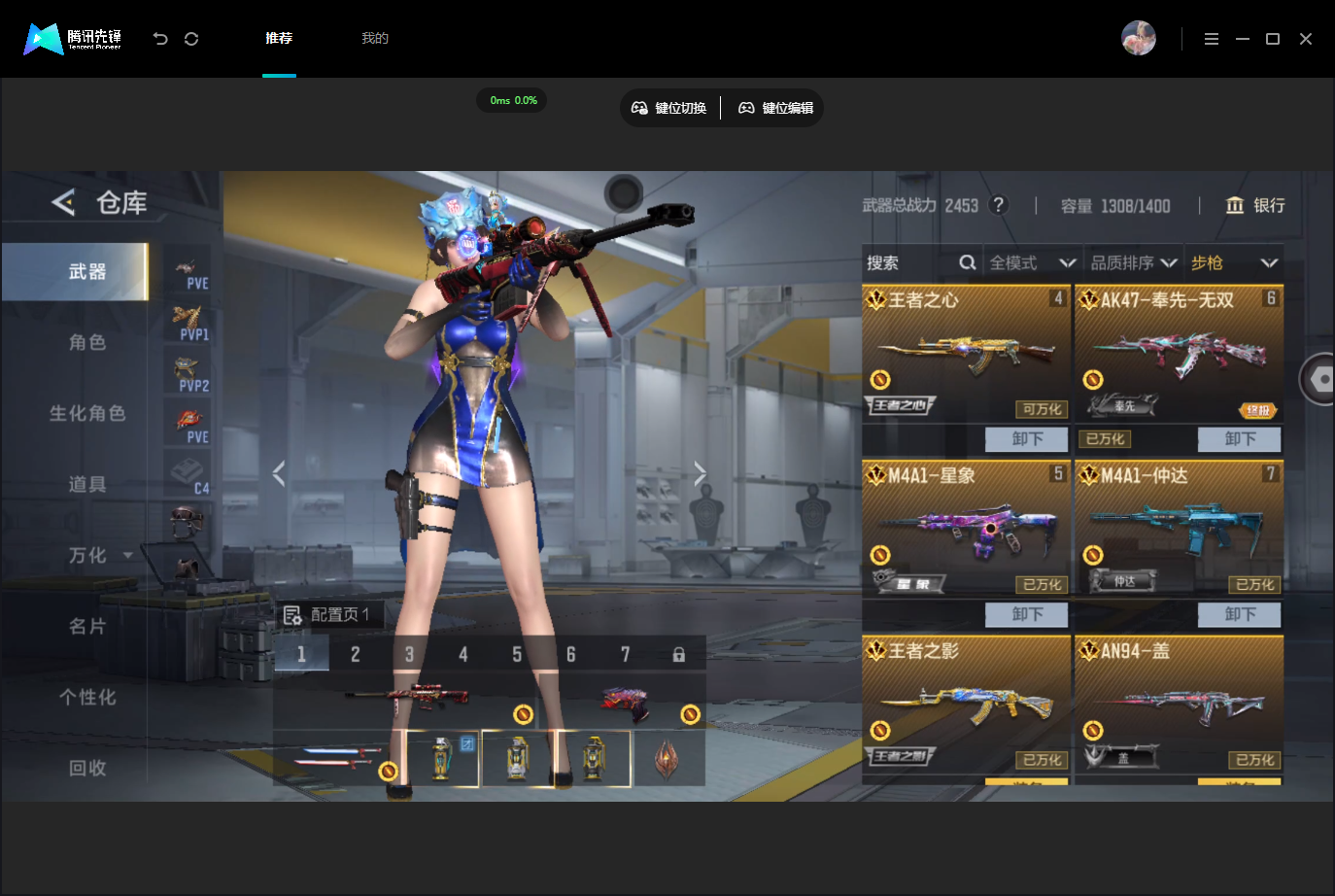Click the 键位切换 button

668,108
